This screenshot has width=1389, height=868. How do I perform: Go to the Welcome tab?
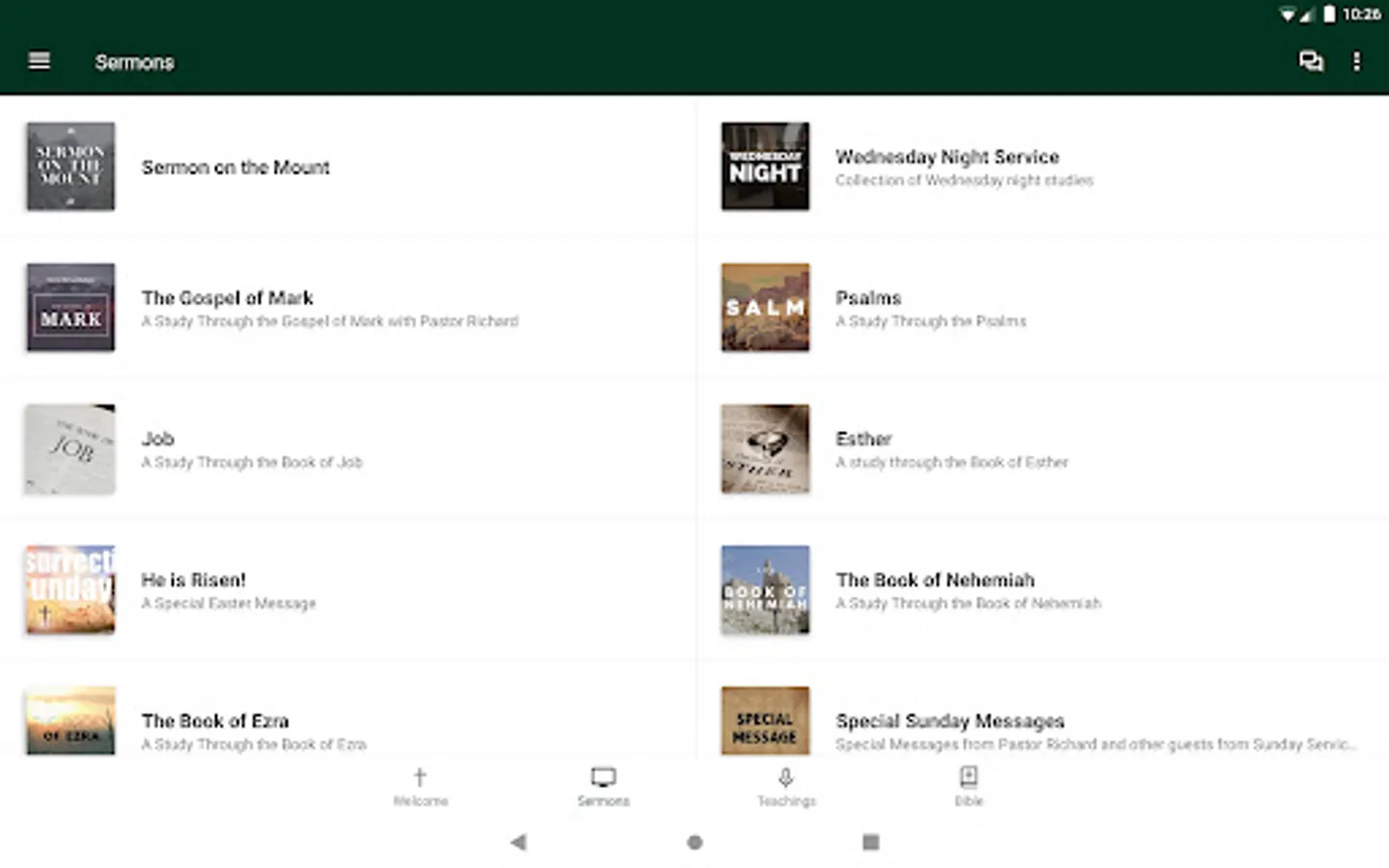pos(421,787)
